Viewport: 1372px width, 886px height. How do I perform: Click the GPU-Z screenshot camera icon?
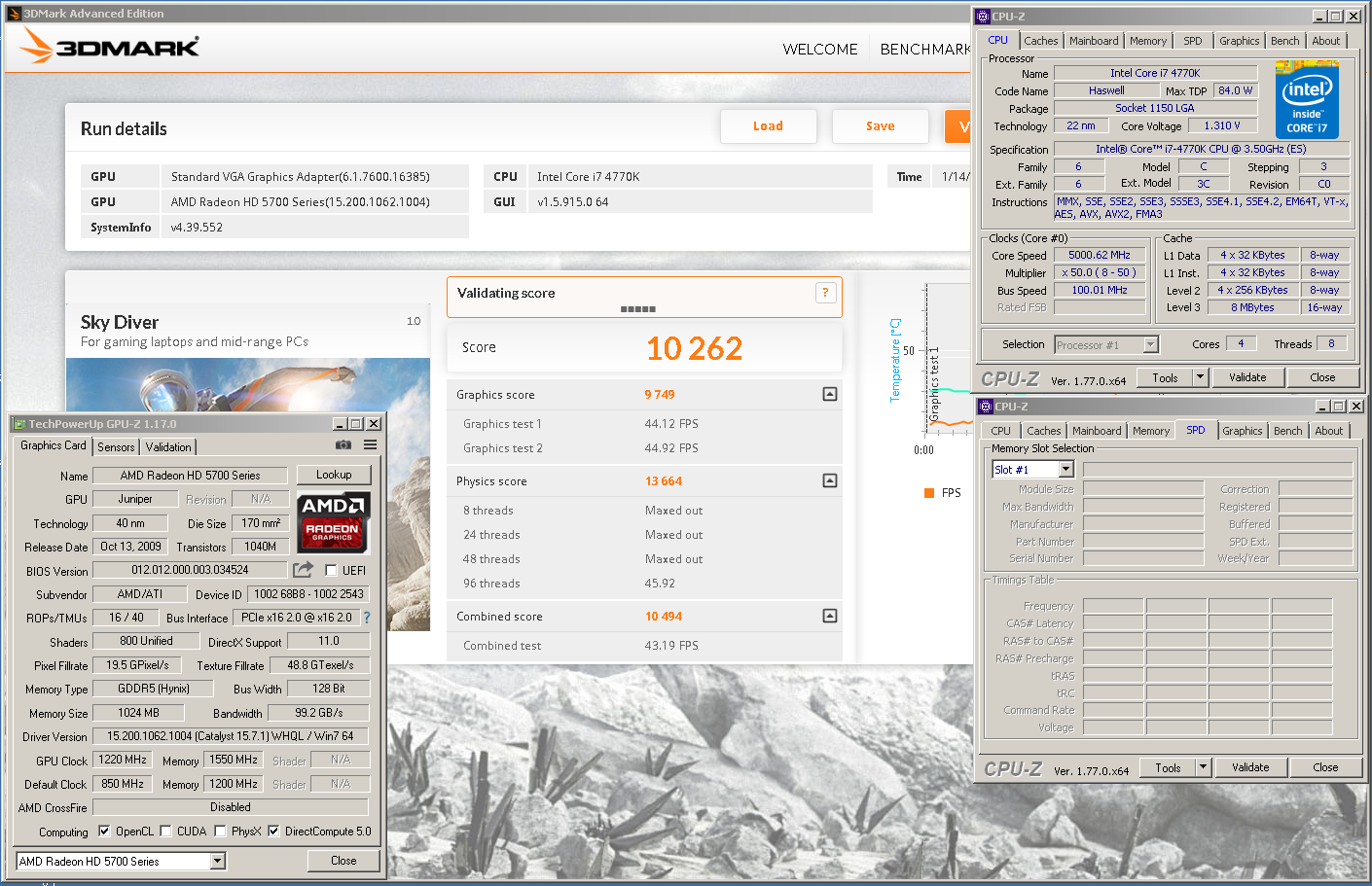(343, 444)
